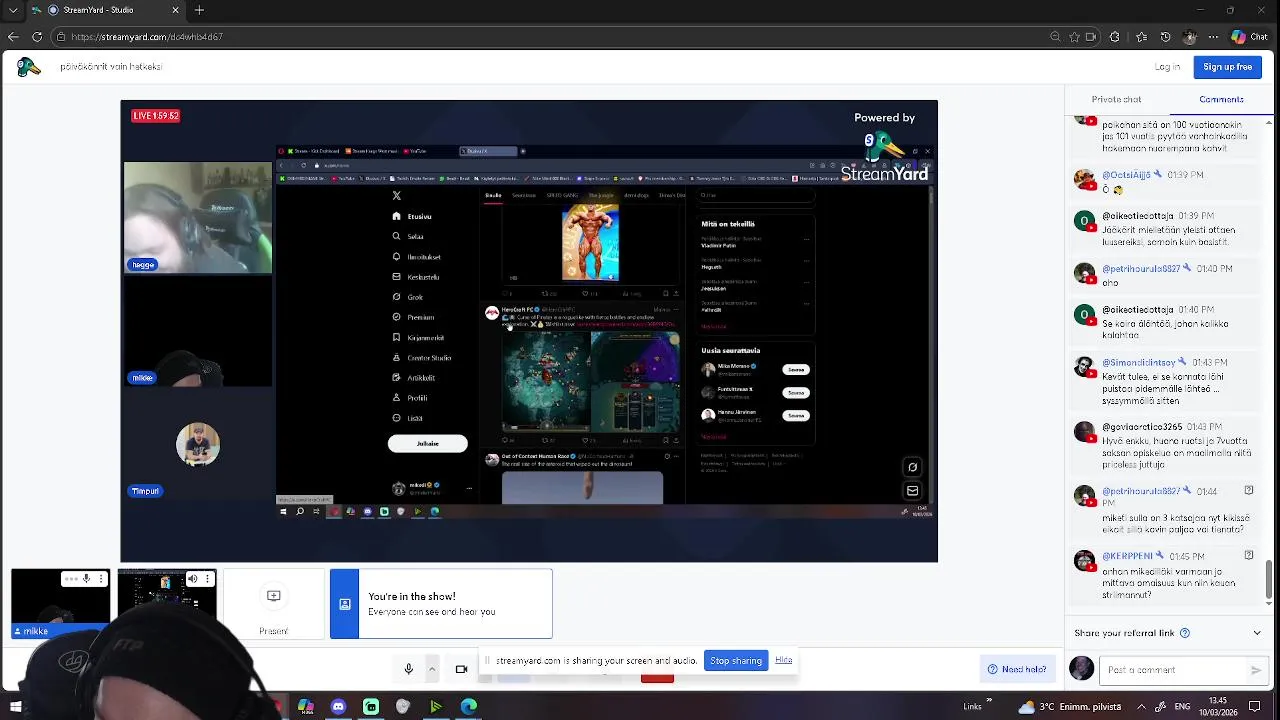Screen dimensions: 1280x720
Task: Open new browser tab plus button
Action: pos(199,10)
